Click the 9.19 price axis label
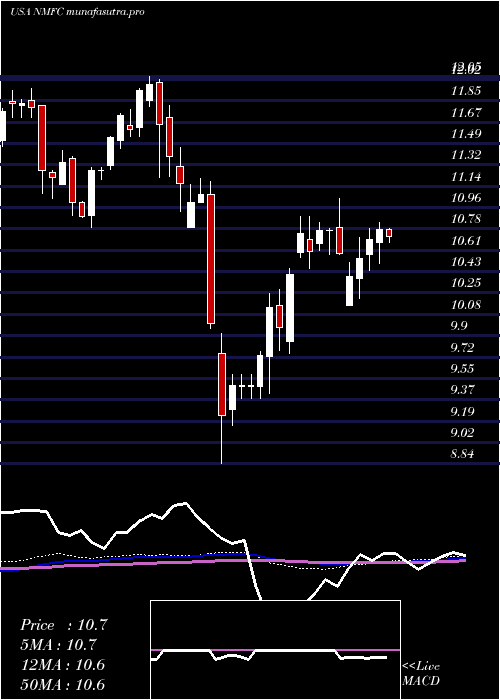Screen dimensions: 500x700 (x=462, y=411)
